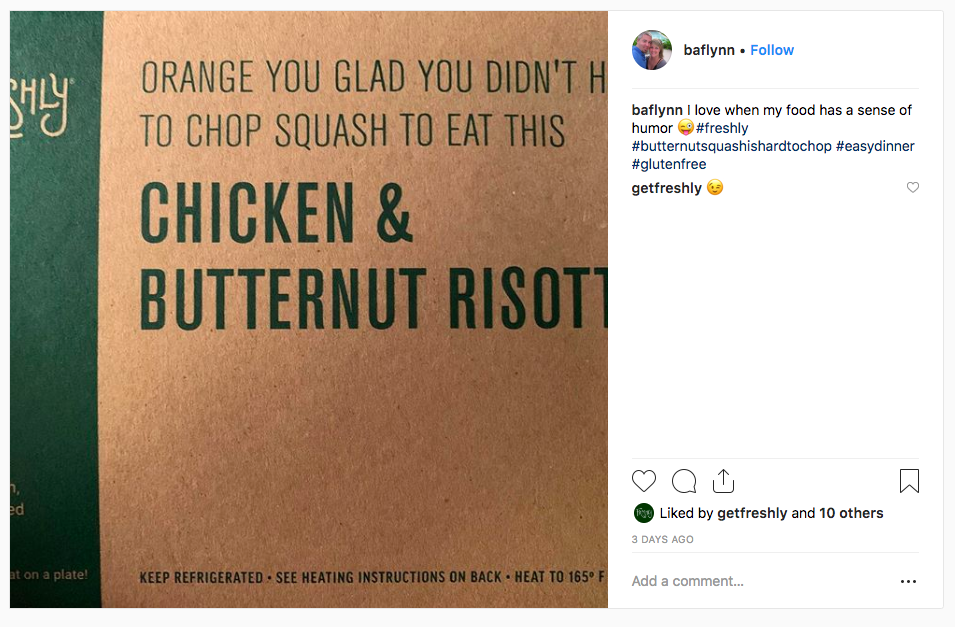Open the #freshly hashtag
Image resolution: width=955 pixels, height=627 pixels.
tap(722, 128)
